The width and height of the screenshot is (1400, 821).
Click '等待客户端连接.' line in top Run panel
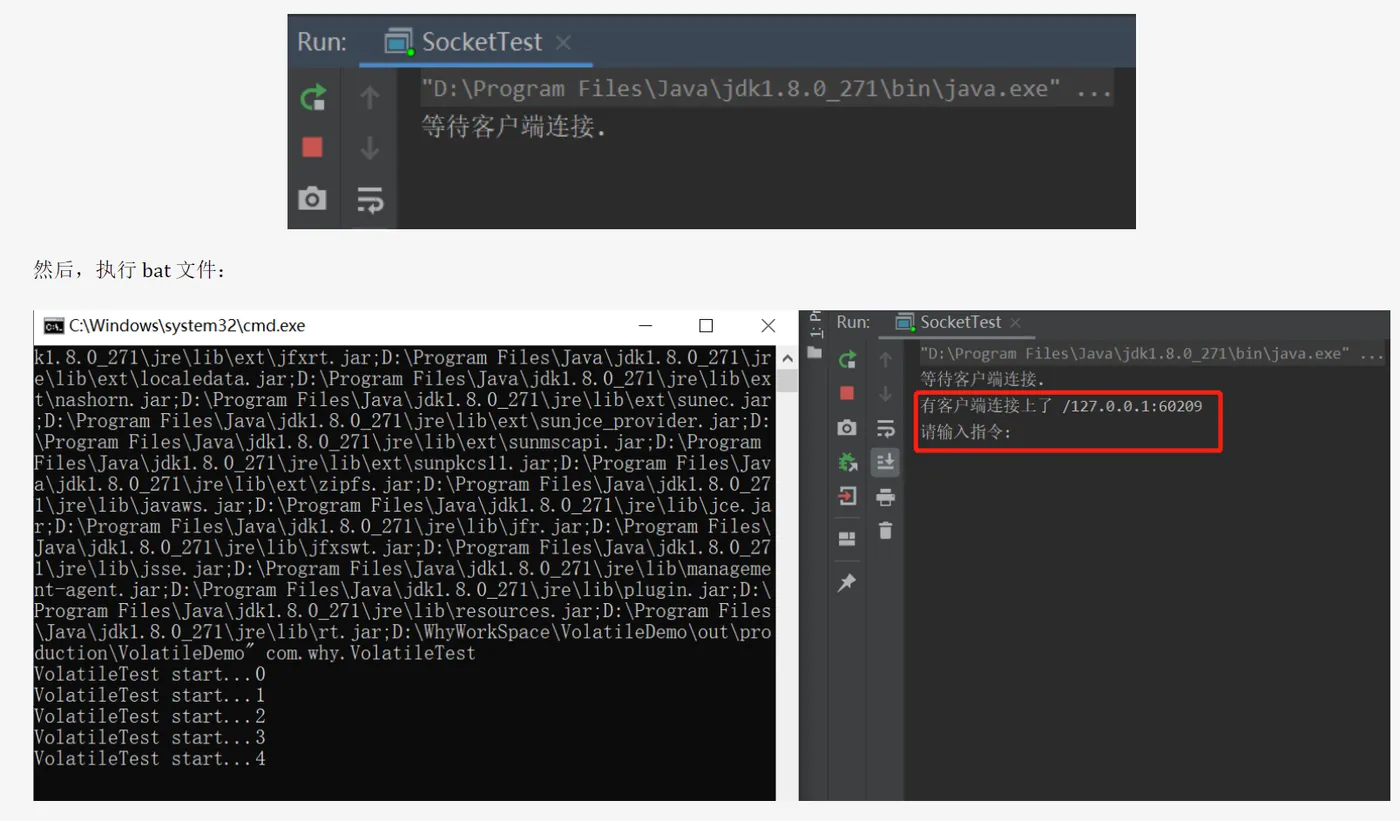click(514, 127)
